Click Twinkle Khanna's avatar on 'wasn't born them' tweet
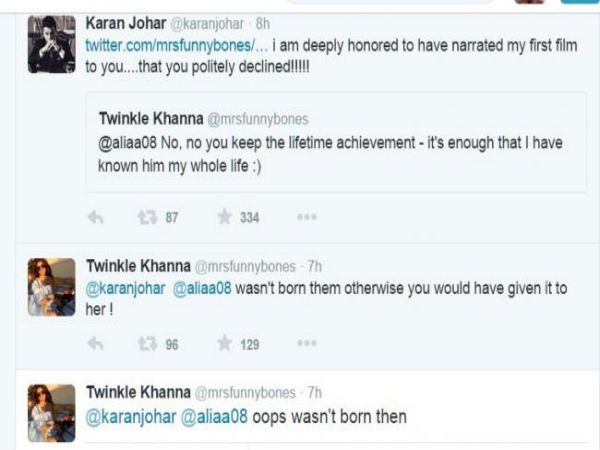Viewport: 600px width, 450px height. (51, 287)
